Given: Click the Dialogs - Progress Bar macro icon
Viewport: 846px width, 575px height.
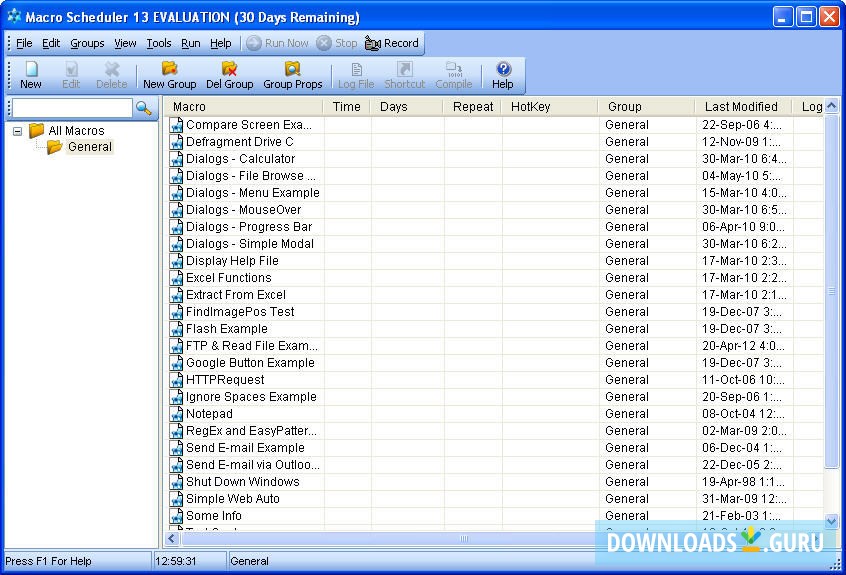Looking at the screenshot, I should coord(176,227).
